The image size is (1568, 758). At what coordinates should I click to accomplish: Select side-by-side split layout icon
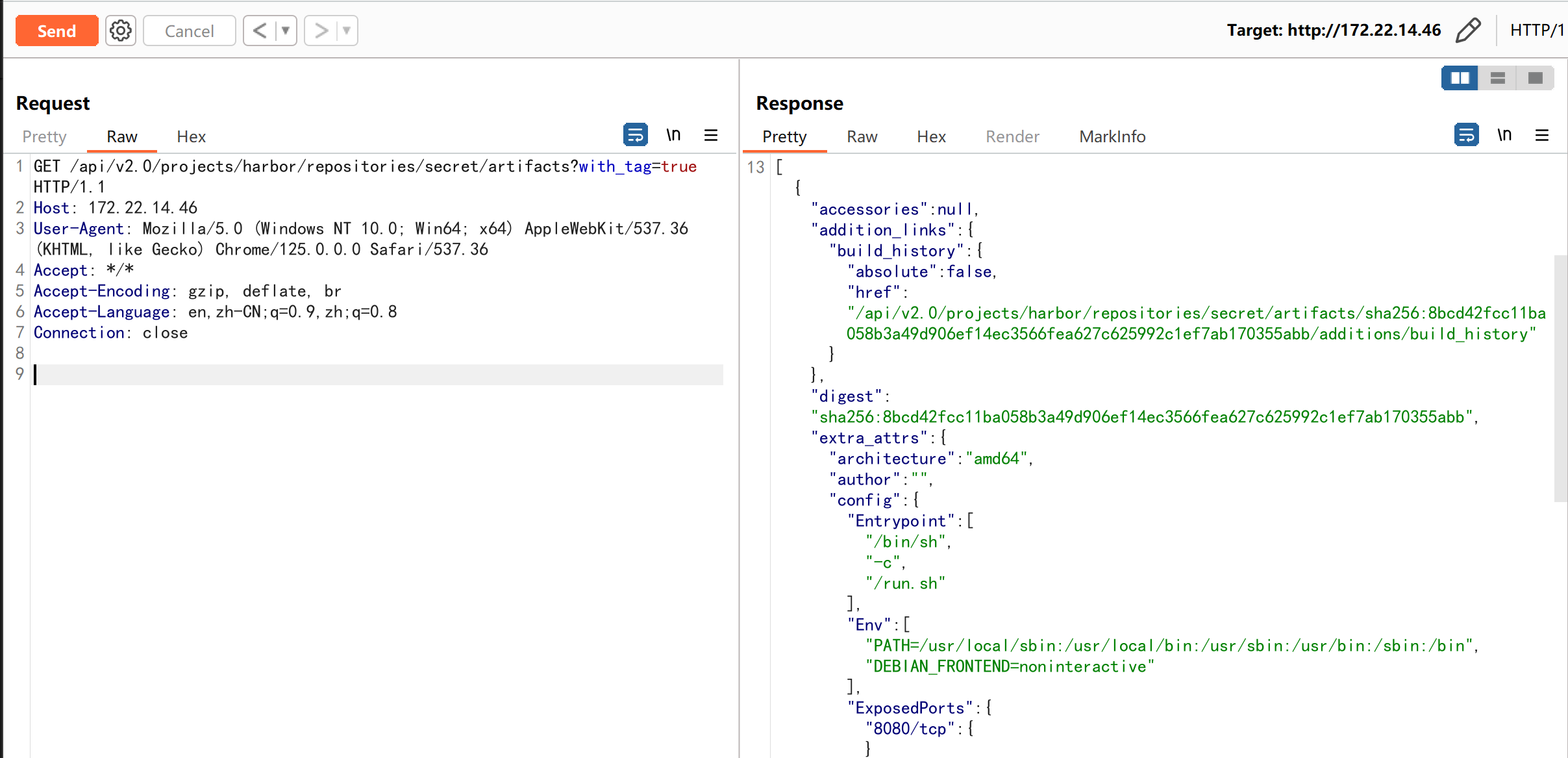(1460, 78)
